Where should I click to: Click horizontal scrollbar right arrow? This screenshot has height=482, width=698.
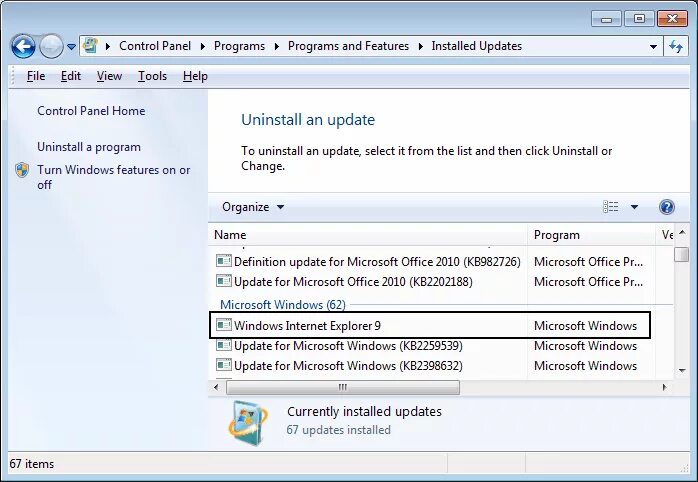(665, 387)
